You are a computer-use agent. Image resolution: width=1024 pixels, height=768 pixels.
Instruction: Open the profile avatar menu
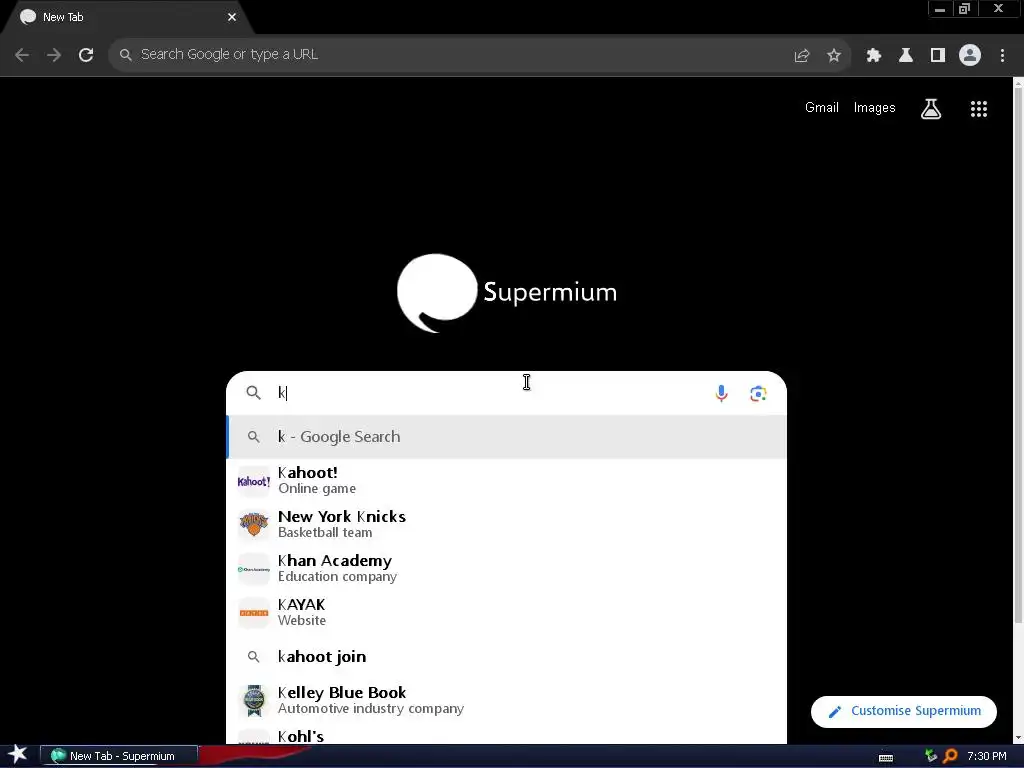coord(970,56)
